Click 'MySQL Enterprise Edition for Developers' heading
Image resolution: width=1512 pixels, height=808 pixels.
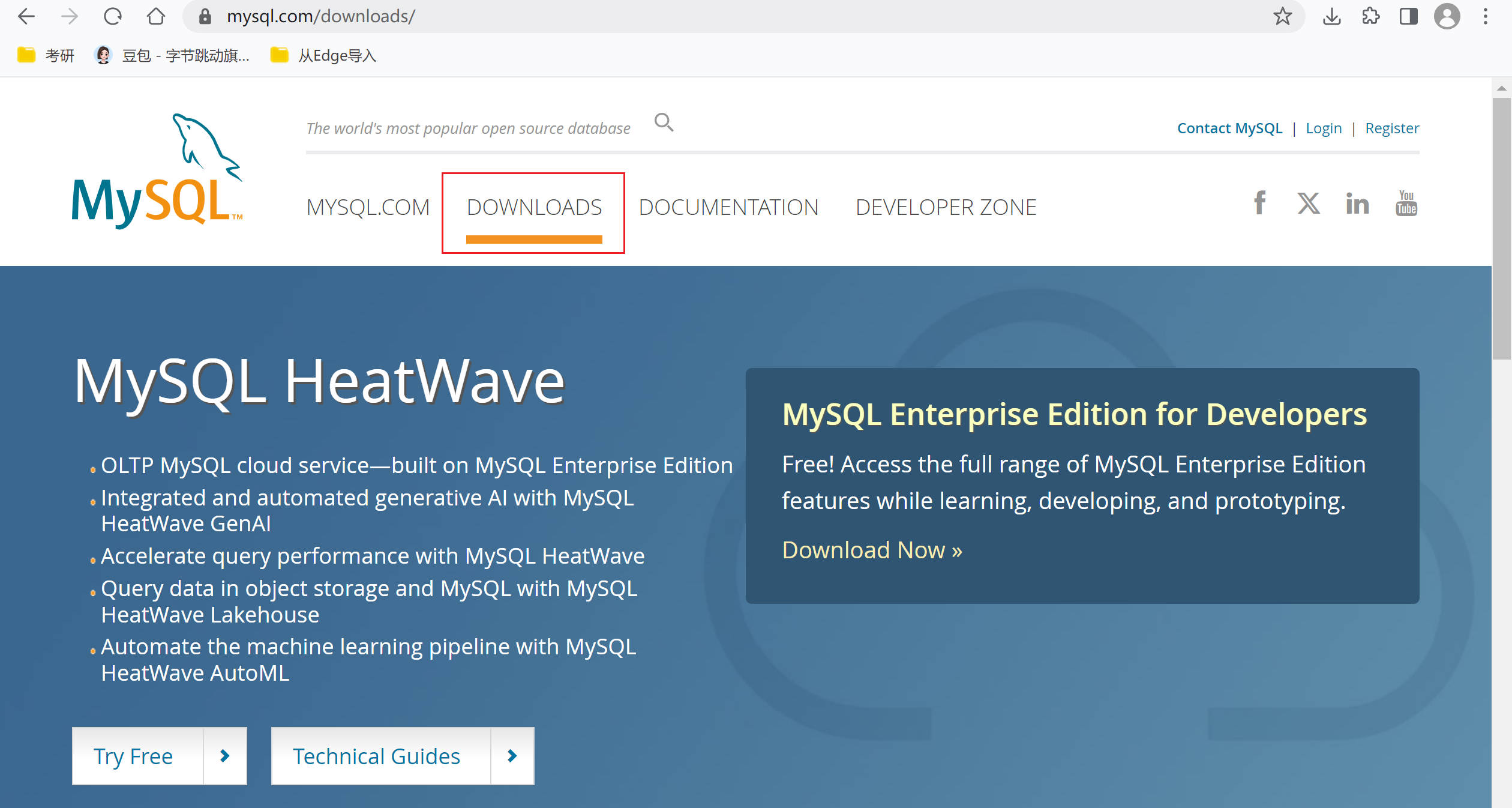pos(1074,415)
